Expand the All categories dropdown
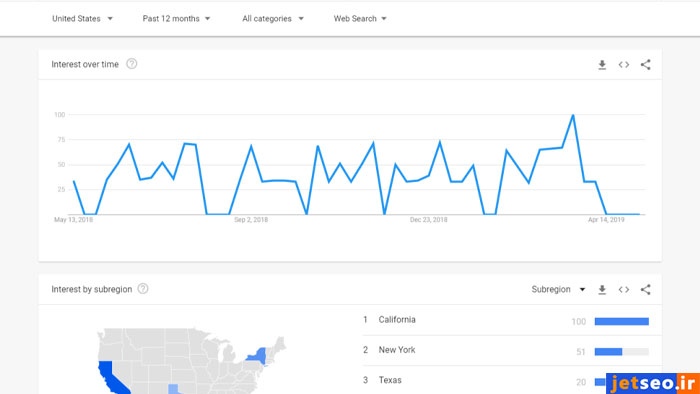The width and height of the screenshot is (700, 394). [273, 19]
